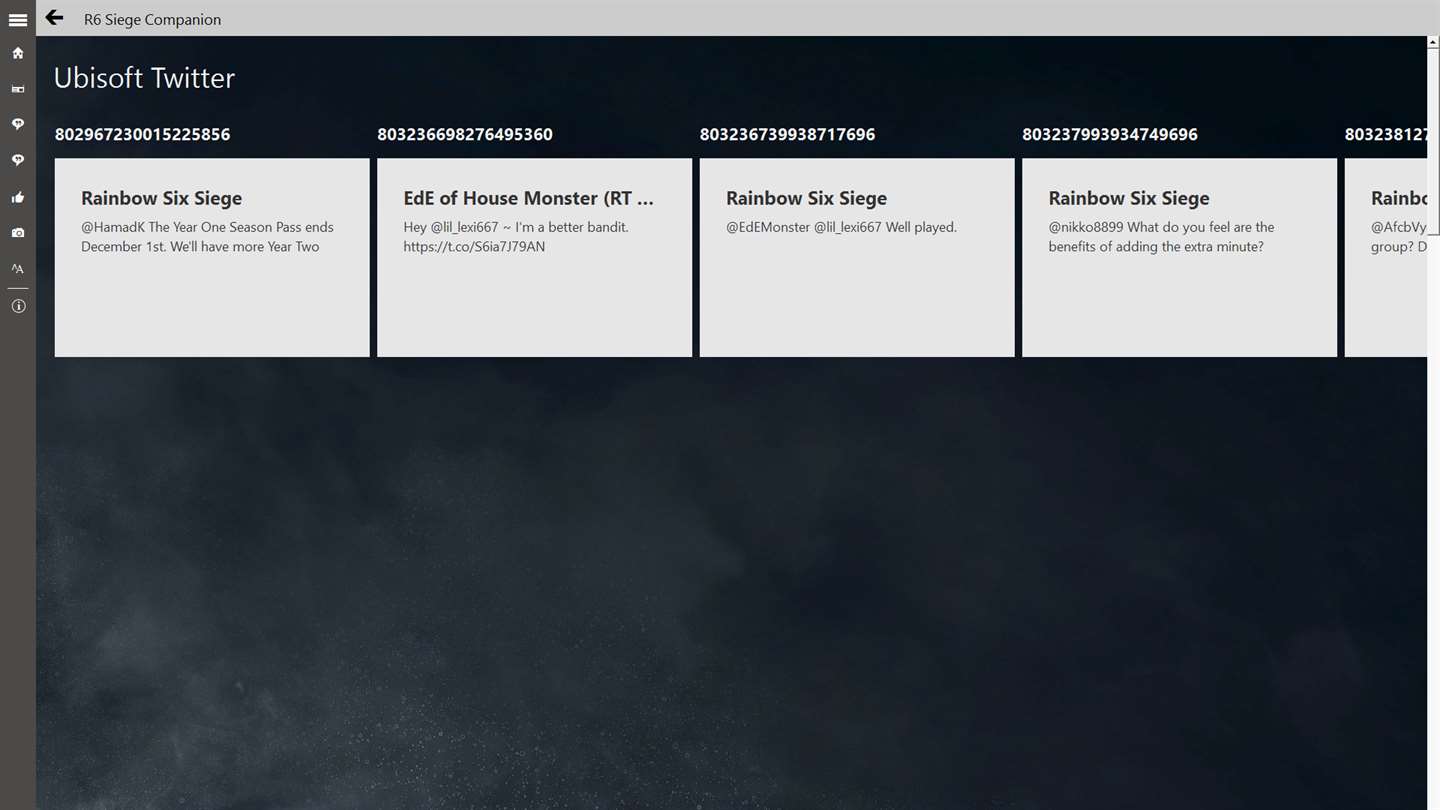Select tweet ID 802967230015225856

pos(142,134)
